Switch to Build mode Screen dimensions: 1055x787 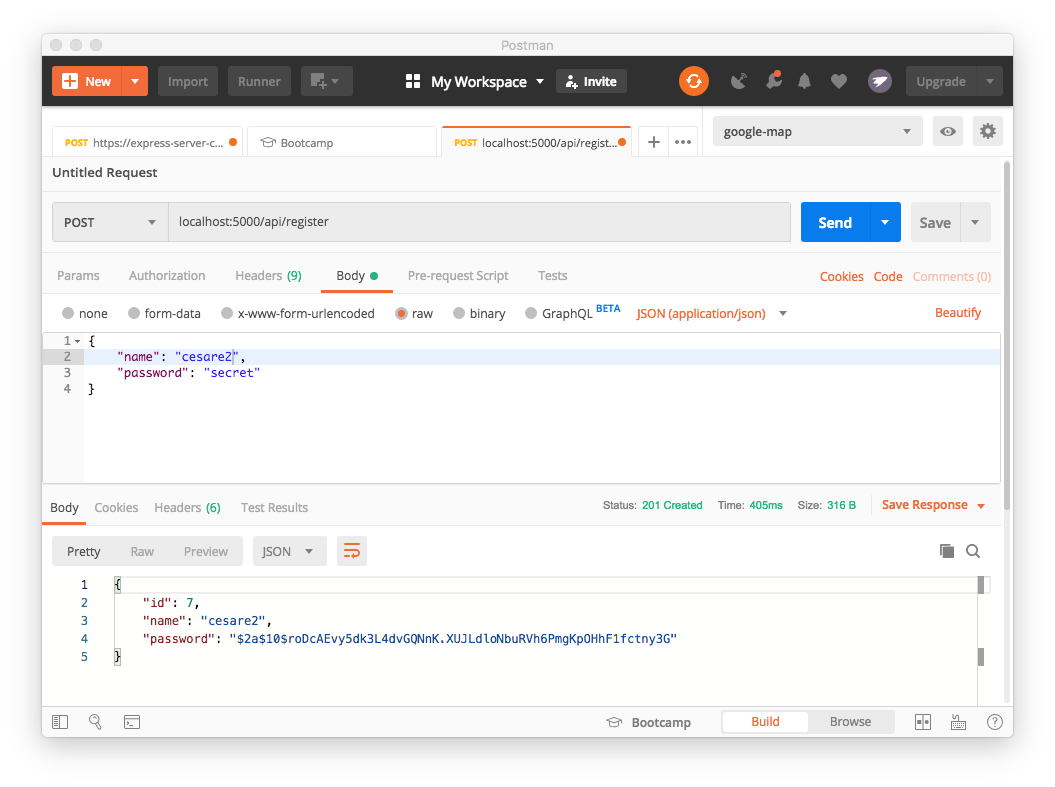[765, 722]
